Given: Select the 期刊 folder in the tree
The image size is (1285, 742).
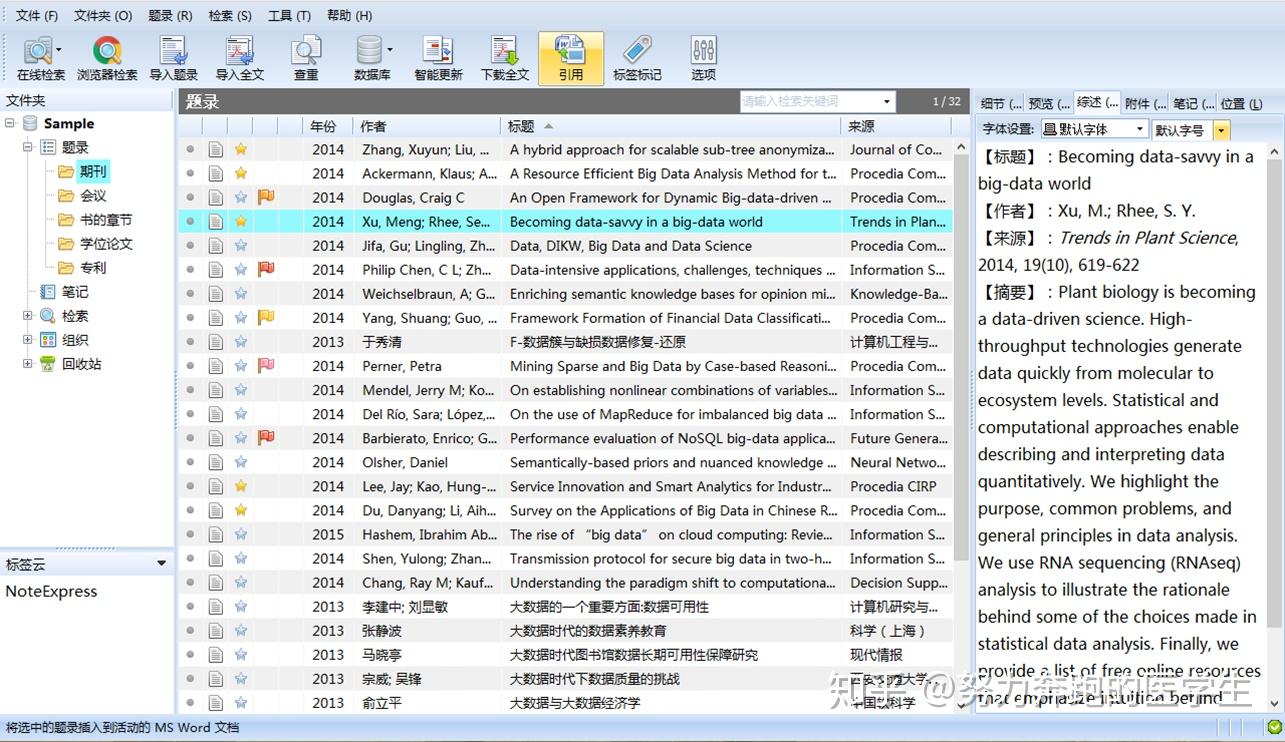Looking at the screenshot, I should pos(92,172).
